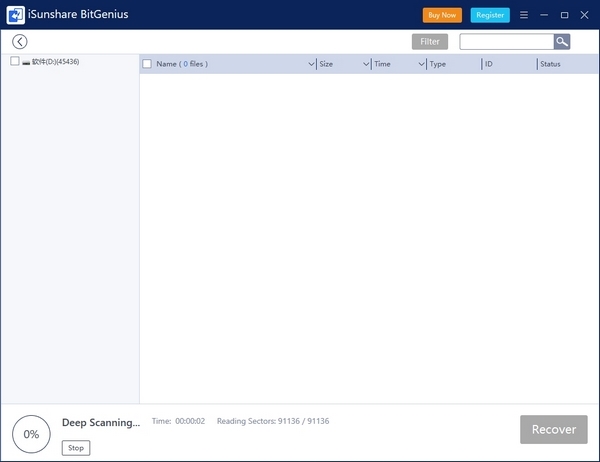Open the Time column dropdown arrow
The width and height of the screenshot is (600, 462).
pos(421,64)
